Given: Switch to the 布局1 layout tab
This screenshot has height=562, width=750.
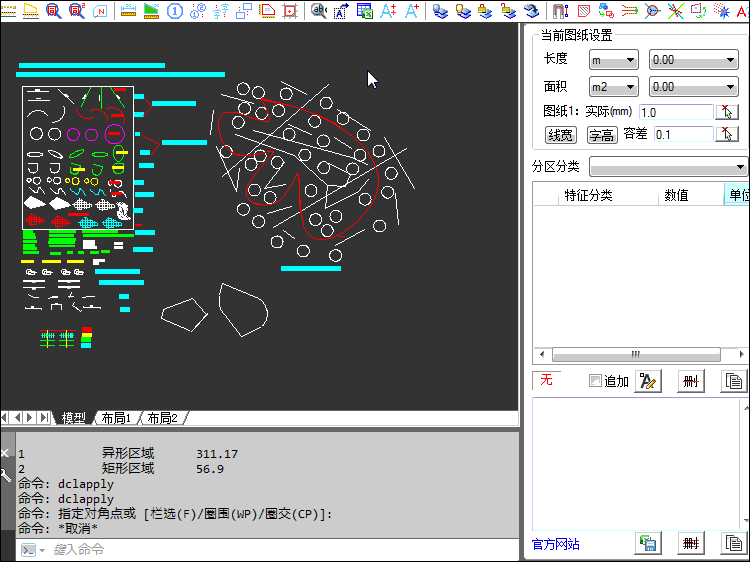Looking at the screenshot, I should point(116,418).
